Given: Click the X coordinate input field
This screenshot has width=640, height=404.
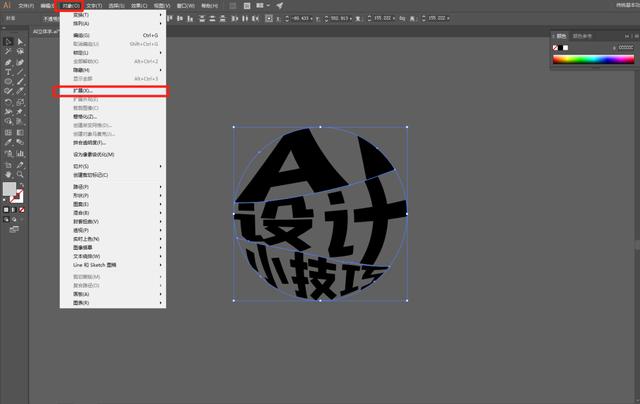Looking at the screenshot, I should (x=301, y=18).
